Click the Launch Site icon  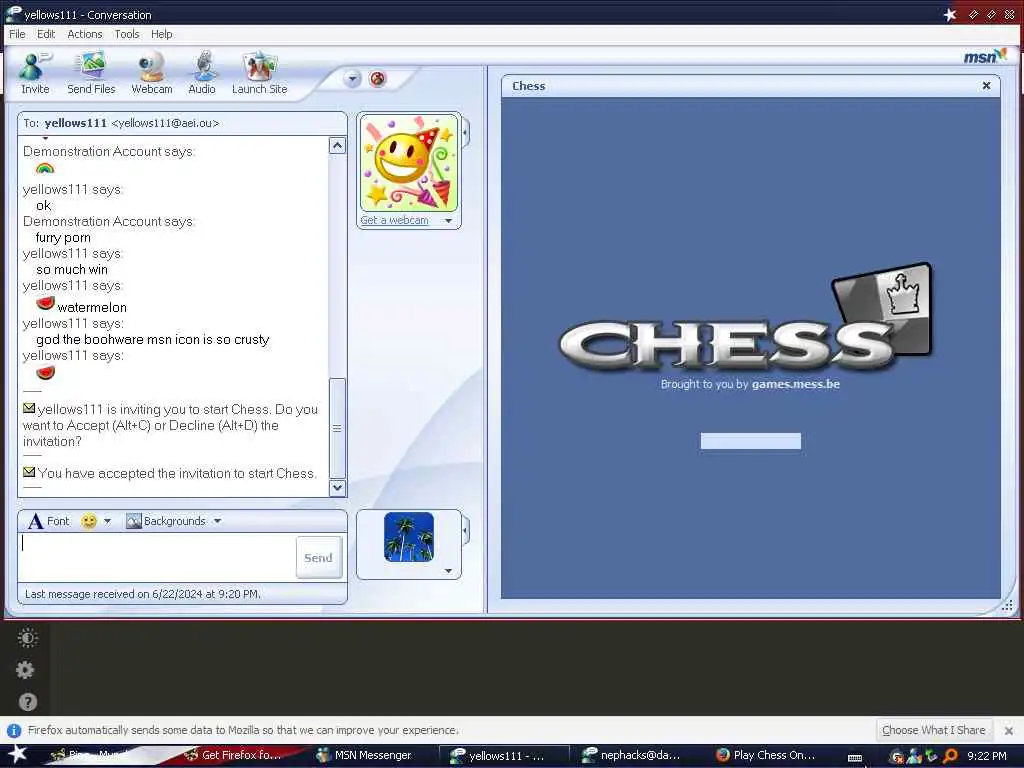pos(259,73)
